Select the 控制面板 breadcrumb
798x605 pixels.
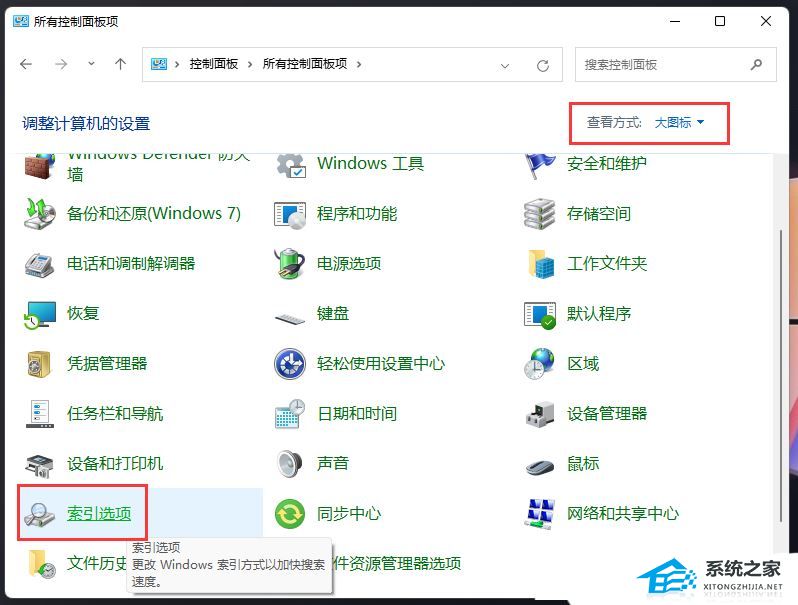coord(214,64)
